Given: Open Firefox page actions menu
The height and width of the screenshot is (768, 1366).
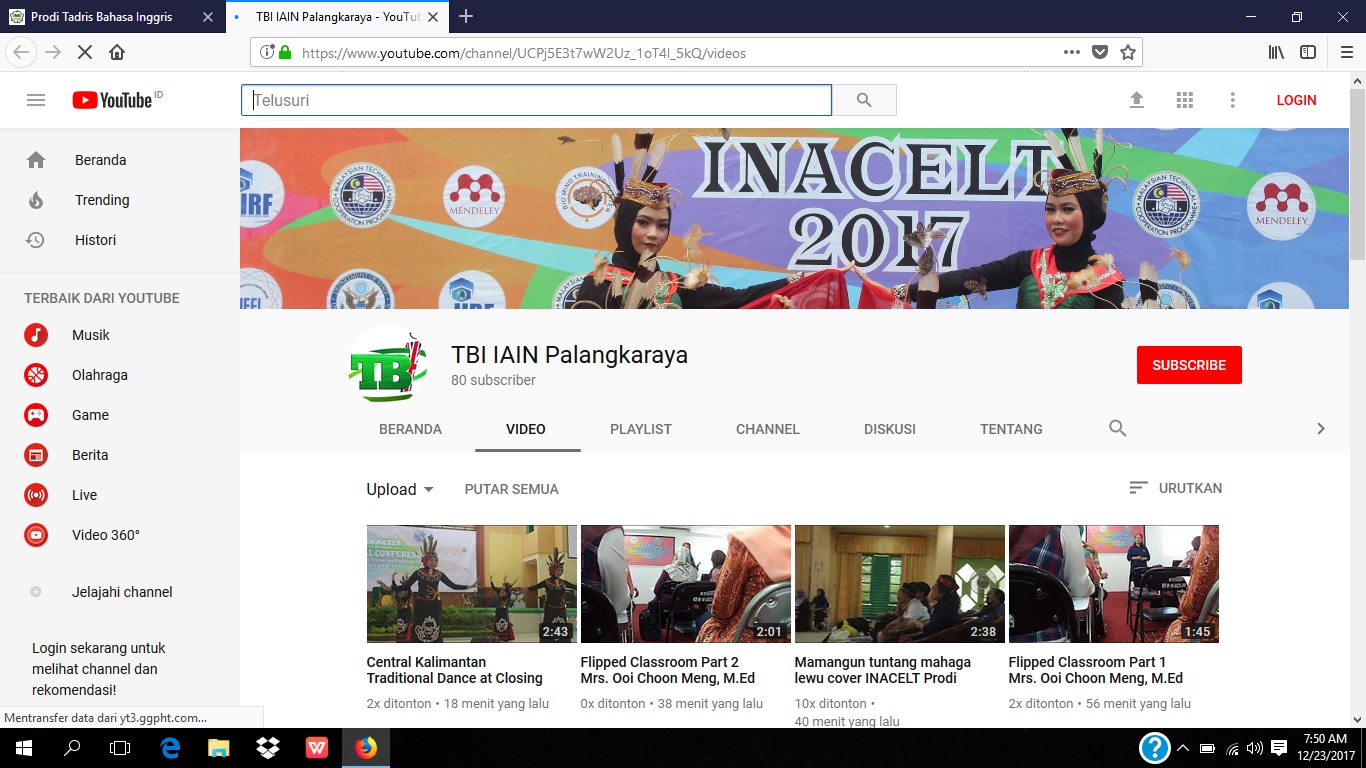Looking at the screenshot, I should coord(1071,52).
